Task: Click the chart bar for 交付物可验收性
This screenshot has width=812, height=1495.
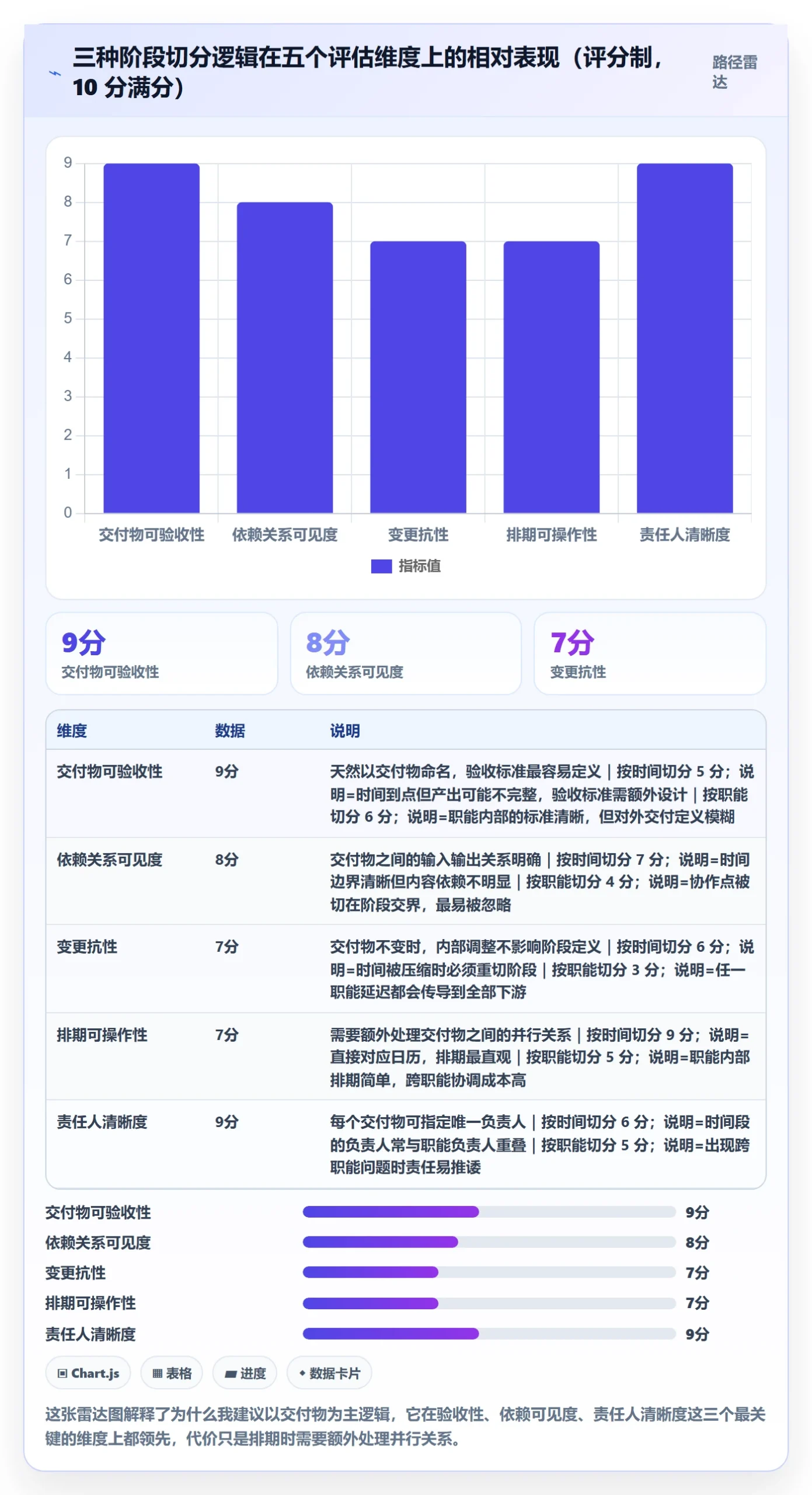Action: (x=152, y=338)
